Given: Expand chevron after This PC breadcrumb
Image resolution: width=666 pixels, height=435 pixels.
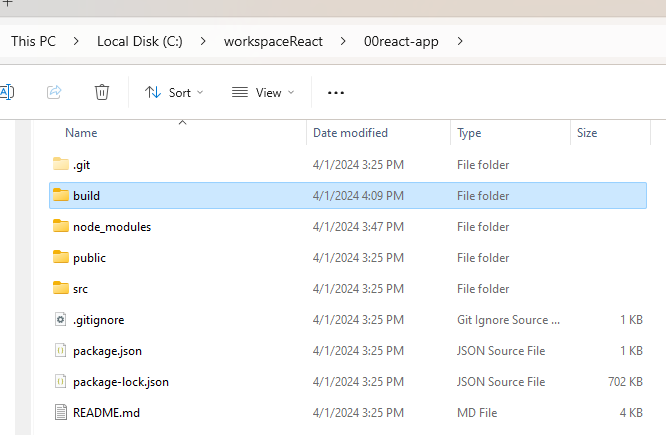Looking at the screenshot, I should pyautogui.click(x=76, y=41).
